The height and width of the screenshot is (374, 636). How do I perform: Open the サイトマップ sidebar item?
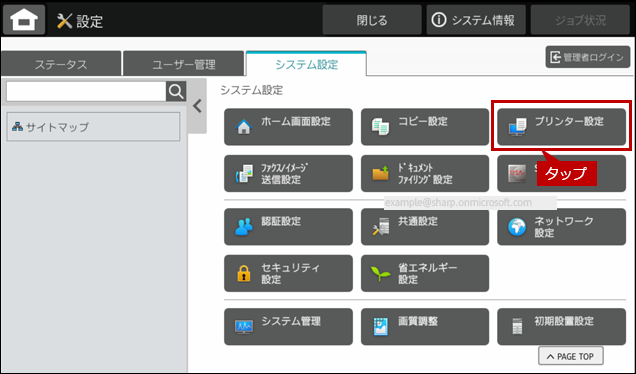coord(93,127)
